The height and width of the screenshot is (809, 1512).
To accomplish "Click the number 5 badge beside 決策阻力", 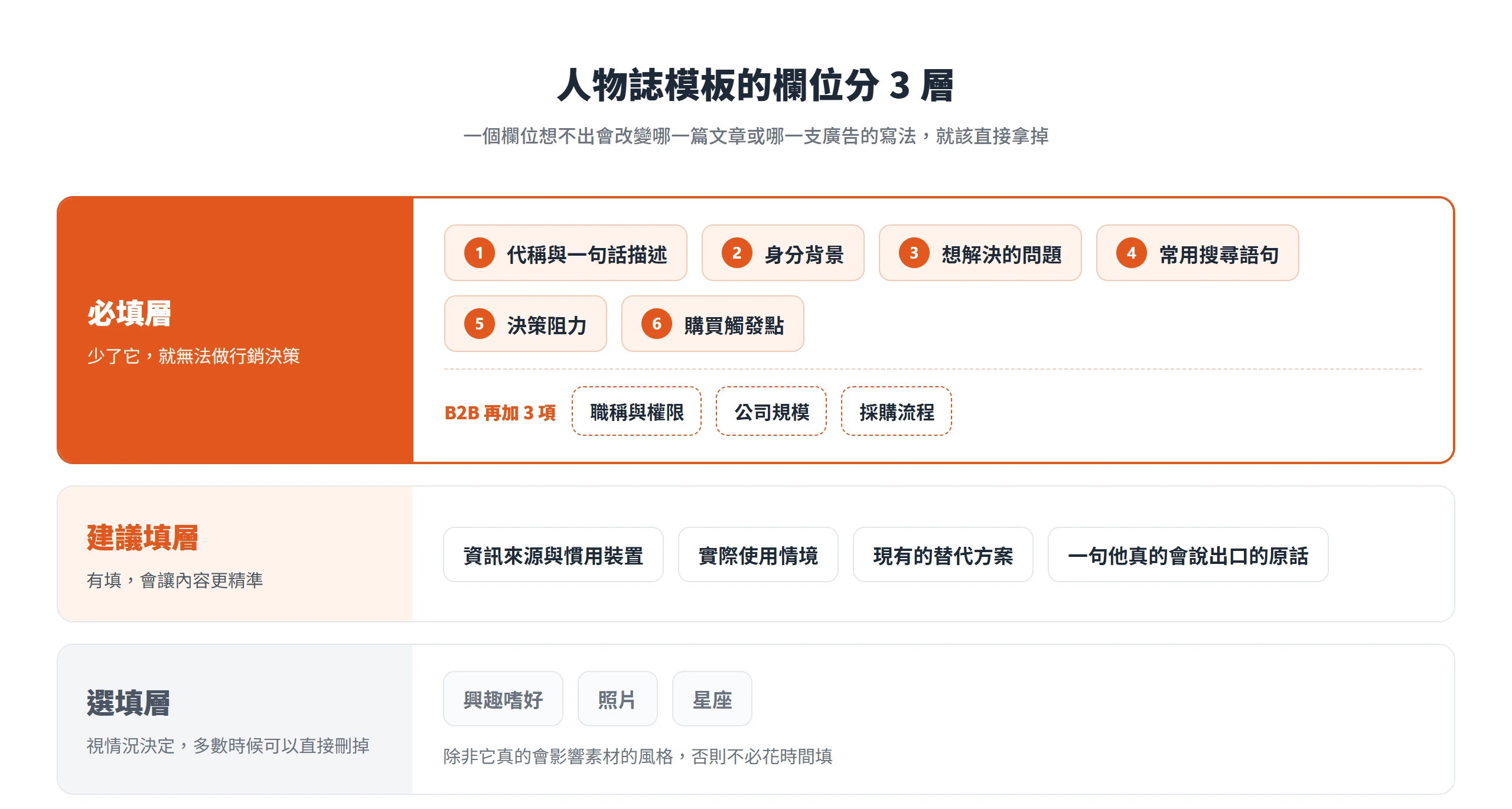I will (x=479, y=324).
